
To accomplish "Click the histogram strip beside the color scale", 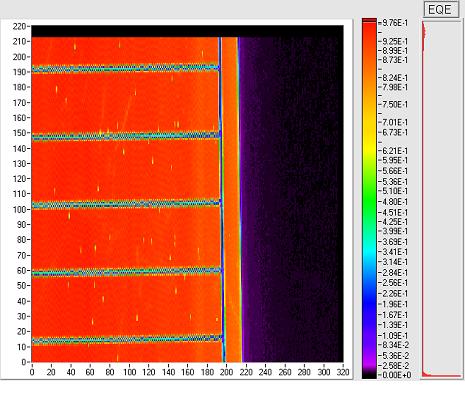I will pos(441,199).
